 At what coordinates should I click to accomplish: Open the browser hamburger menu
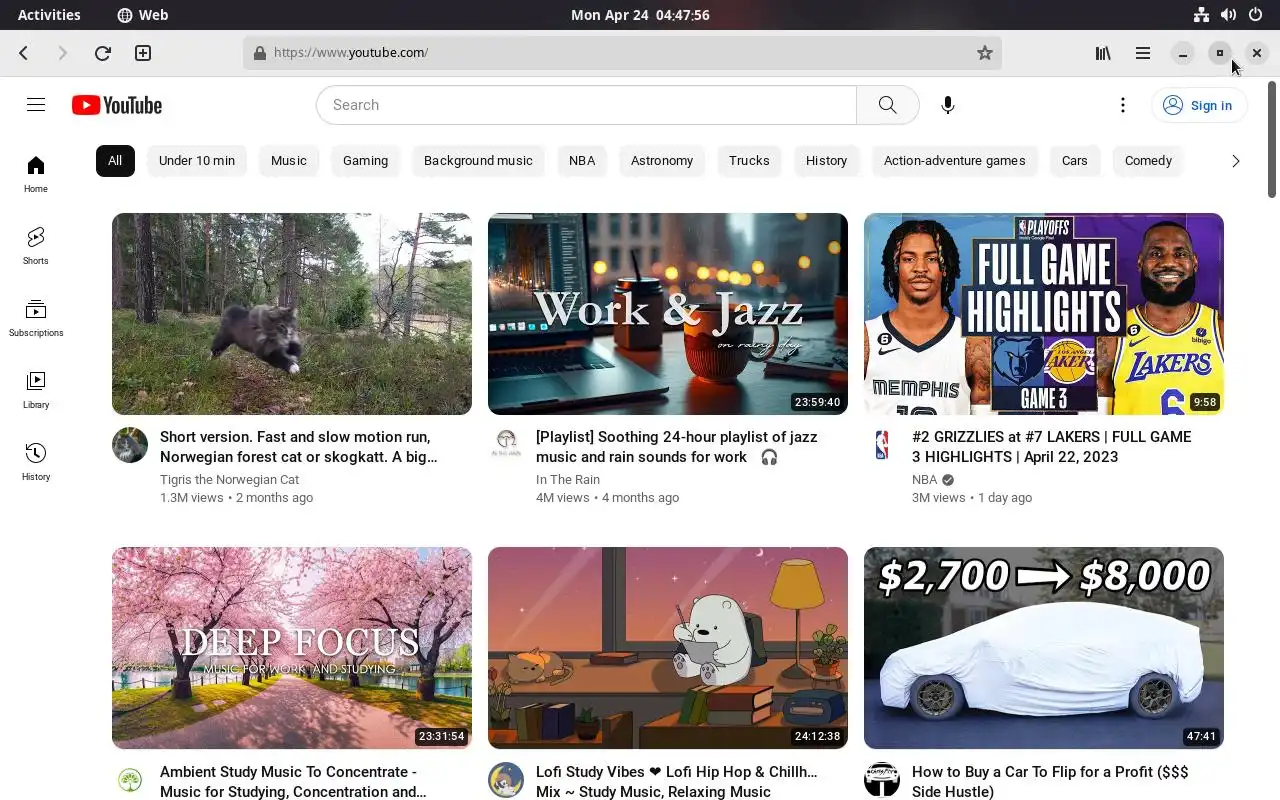pos(1143,53)
